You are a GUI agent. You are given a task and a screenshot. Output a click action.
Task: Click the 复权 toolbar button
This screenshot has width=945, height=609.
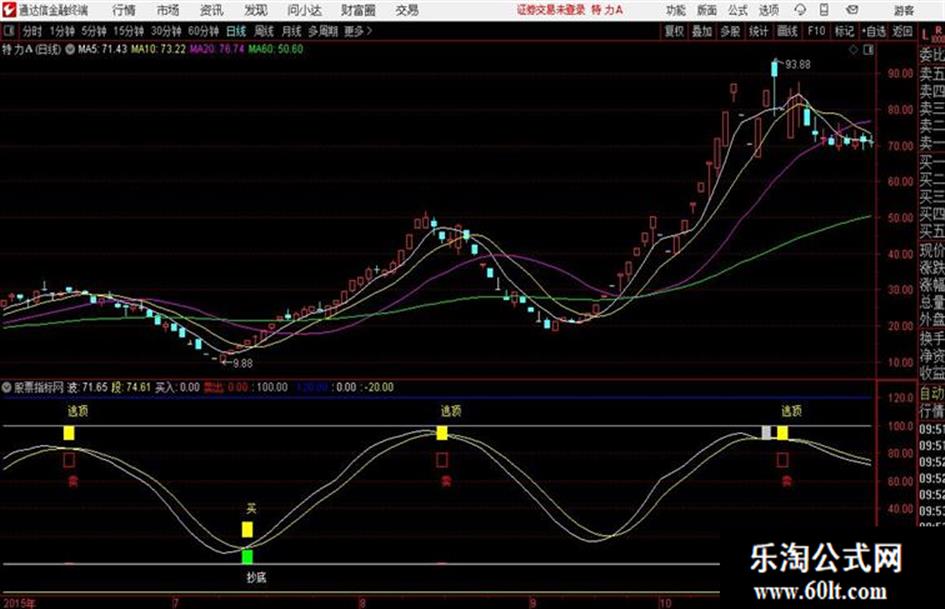(x=674, y=31)
